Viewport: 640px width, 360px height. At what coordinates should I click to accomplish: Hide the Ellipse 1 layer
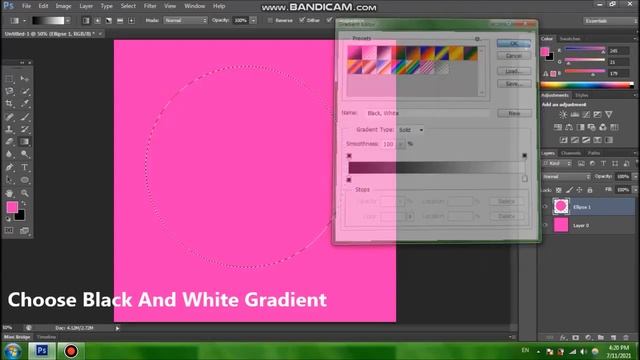click(x=545, y=207)
